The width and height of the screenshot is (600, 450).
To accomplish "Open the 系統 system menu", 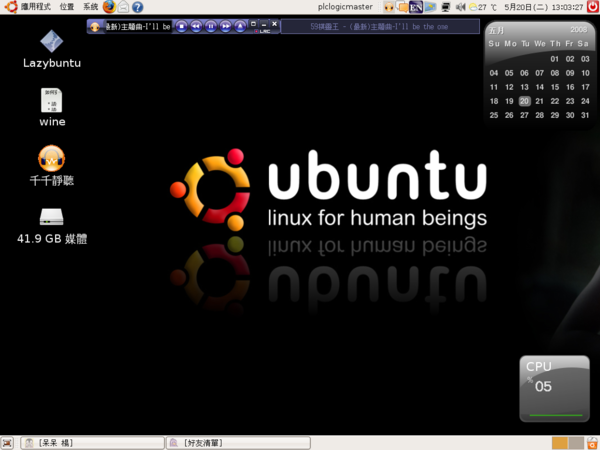I will tap(90, 7).
